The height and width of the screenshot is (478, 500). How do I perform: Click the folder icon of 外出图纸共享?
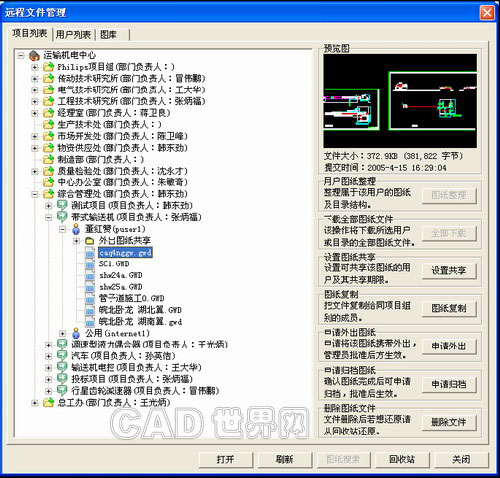89,240
